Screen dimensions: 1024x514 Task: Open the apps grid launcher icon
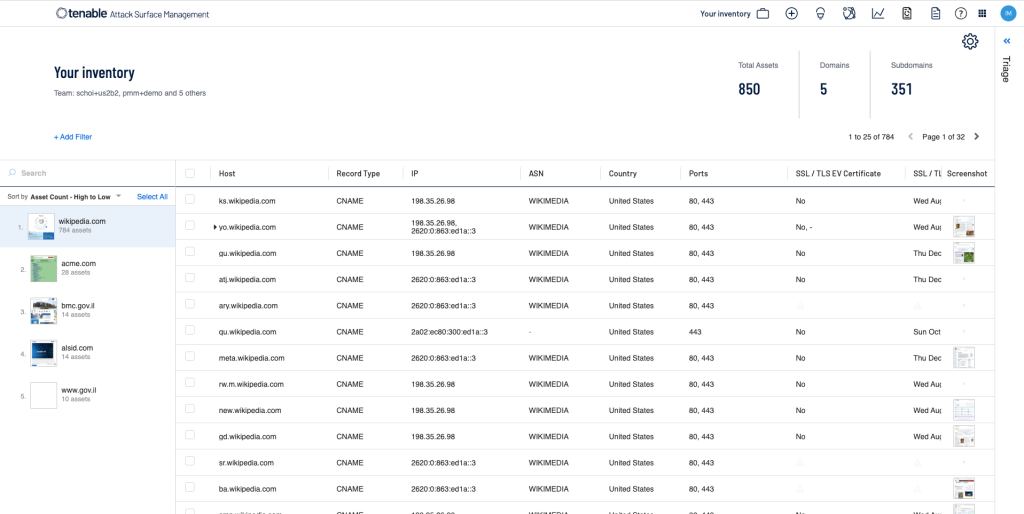tap(982, 14)
